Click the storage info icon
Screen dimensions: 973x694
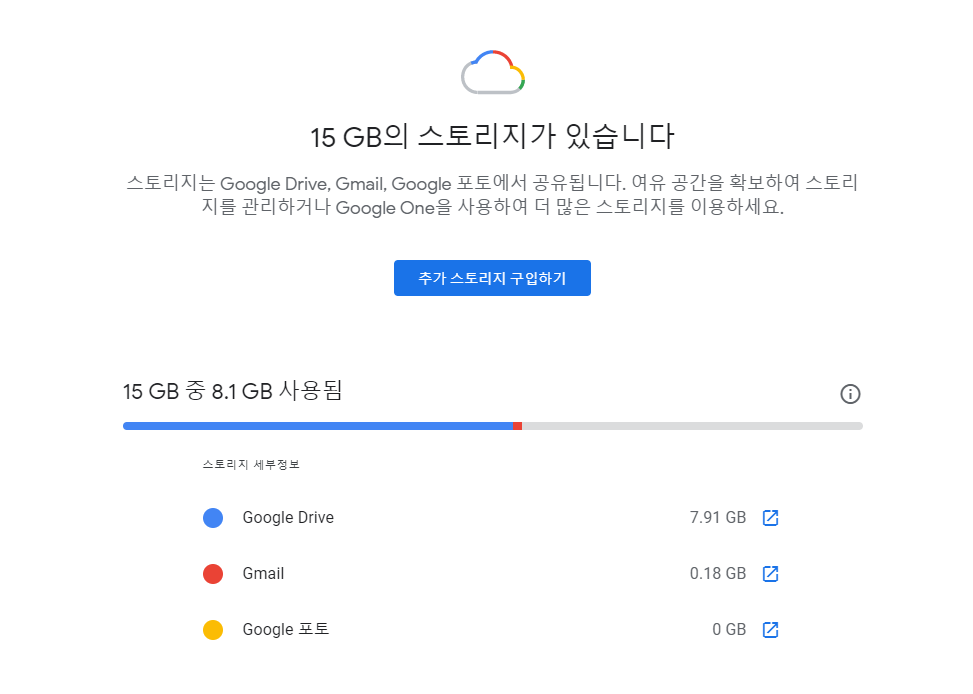850,394
